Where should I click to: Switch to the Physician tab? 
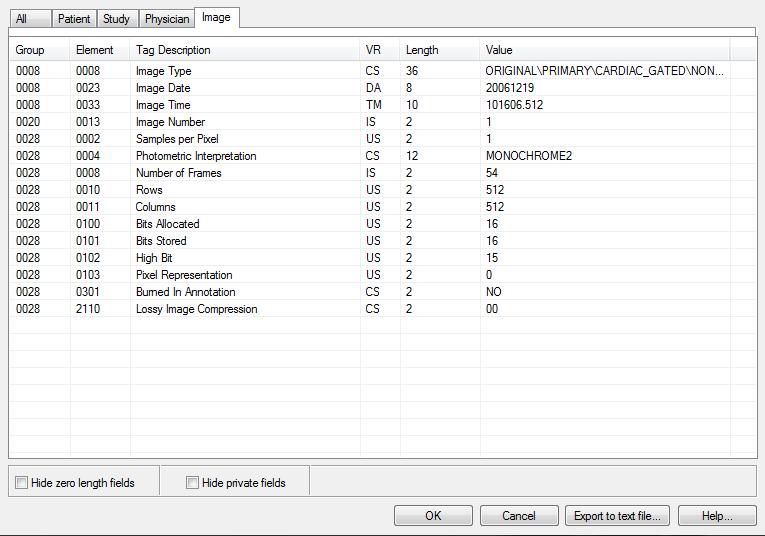point(167,19)
